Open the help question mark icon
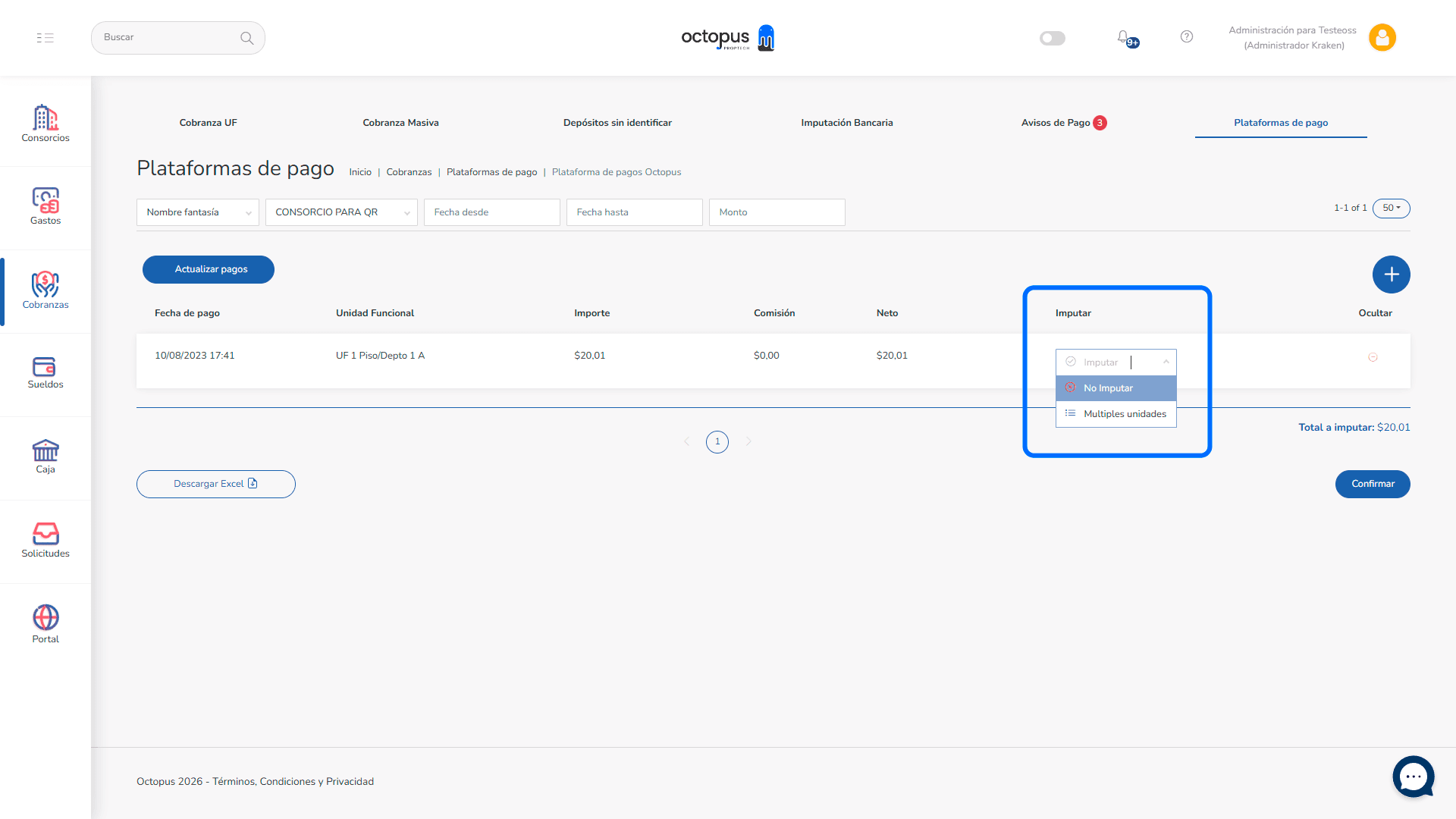The width and height of the screenshot is (1456, 819). 1187,37
